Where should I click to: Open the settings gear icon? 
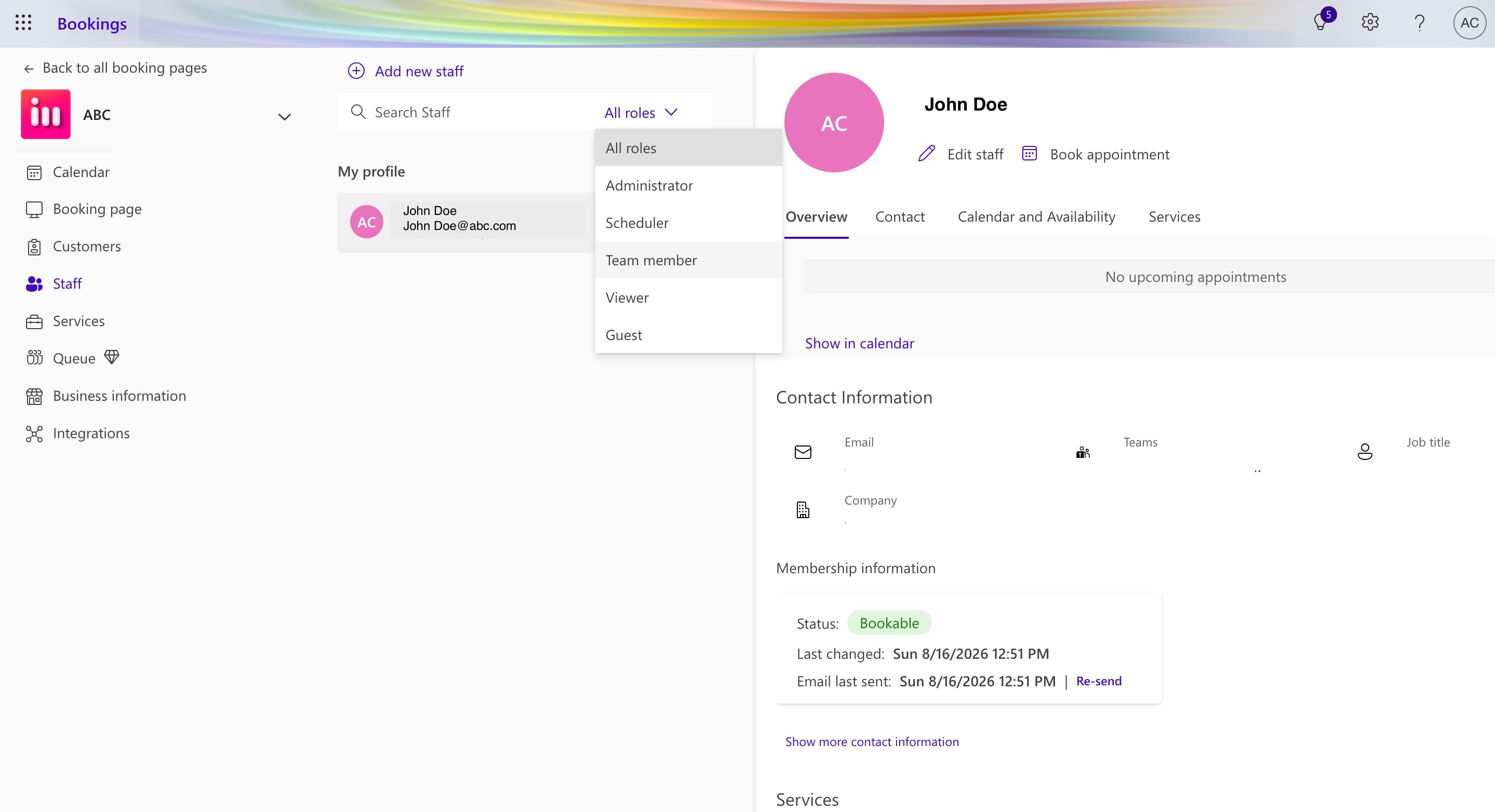tap(1370, 23)
